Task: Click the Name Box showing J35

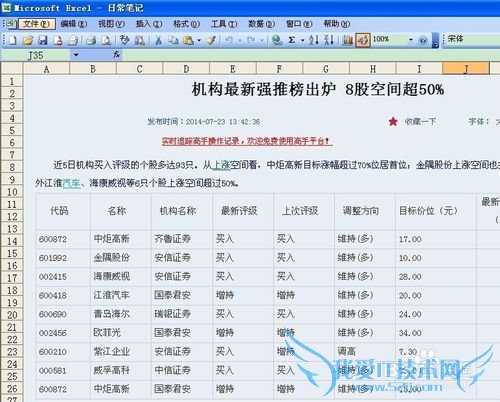Action: point(36,55)
